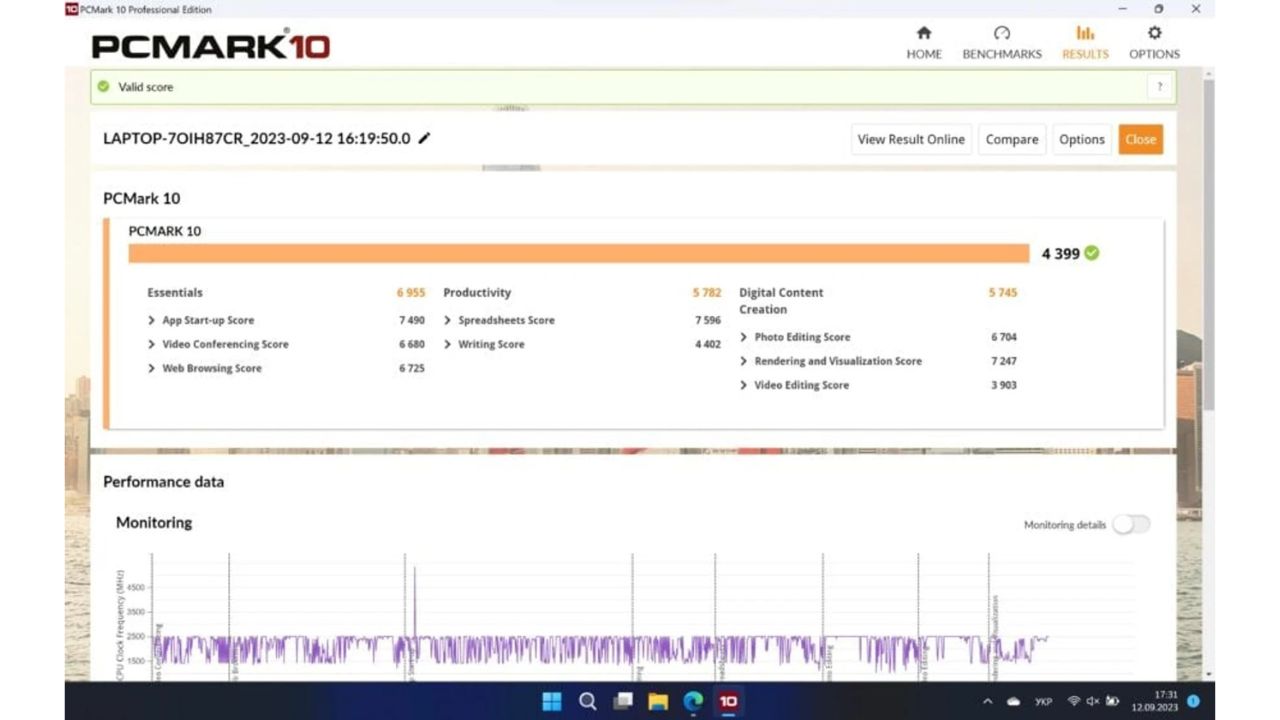Click the Compare button
Screen dimensions: 1280x720
[x=1011, y=140]
